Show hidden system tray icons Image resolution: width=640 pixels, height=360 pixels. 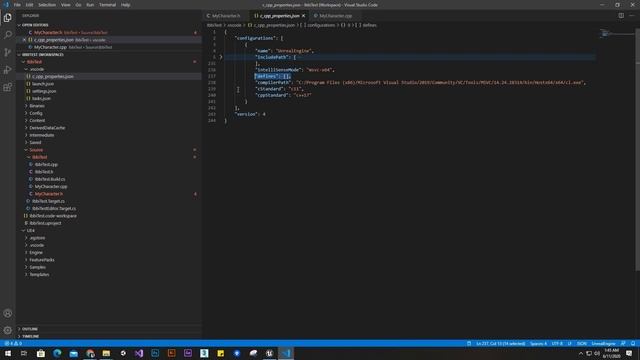[x=581, y=353]
